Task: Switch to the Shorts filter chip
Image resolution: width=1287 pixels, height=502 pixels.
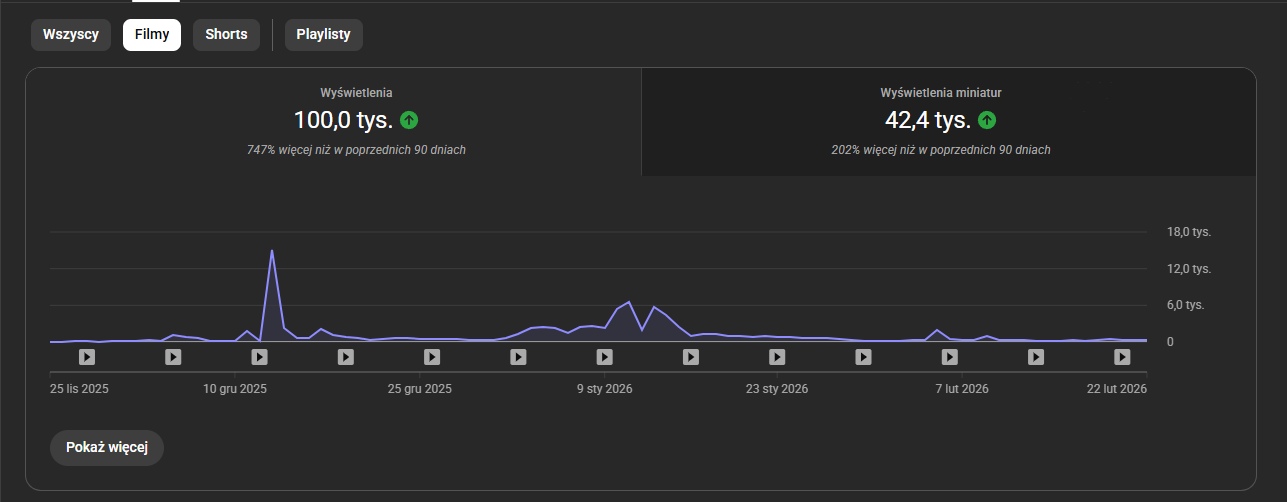Action: (226, 34)
